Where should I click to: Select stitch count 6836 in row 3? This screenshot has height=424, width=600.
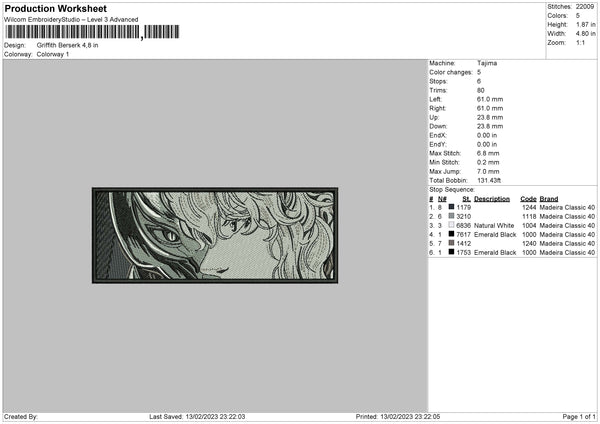click(463, 225)
